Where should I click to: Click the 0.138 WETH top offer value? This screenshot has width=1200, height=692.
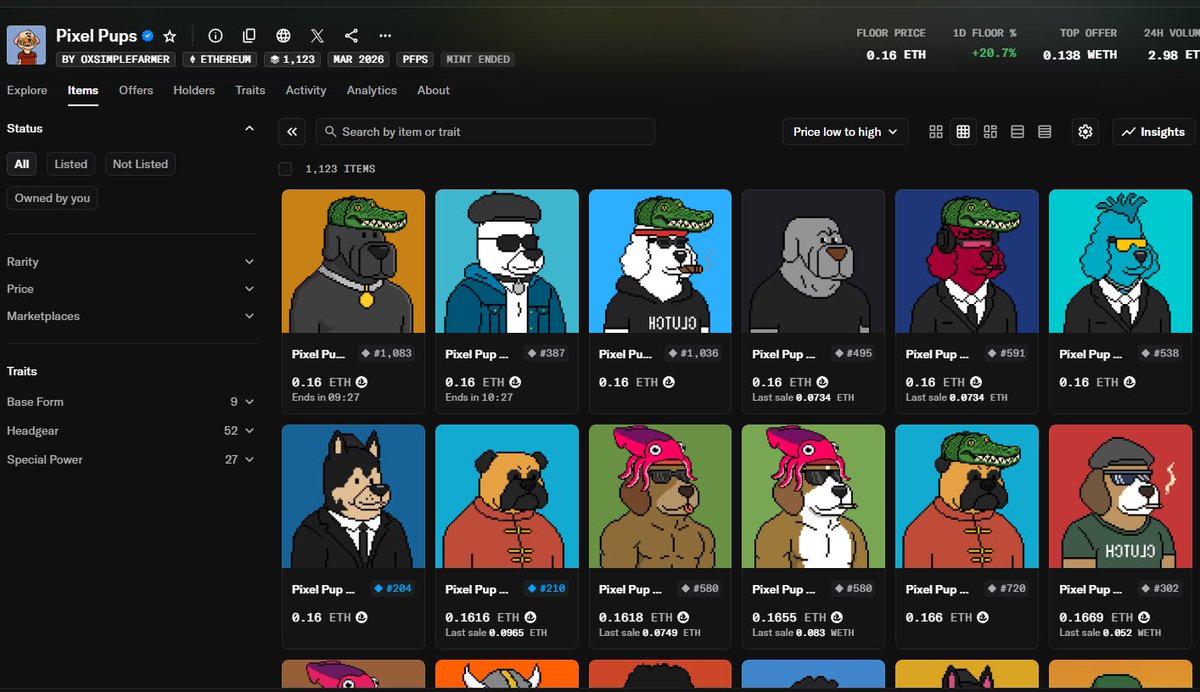1079,55
